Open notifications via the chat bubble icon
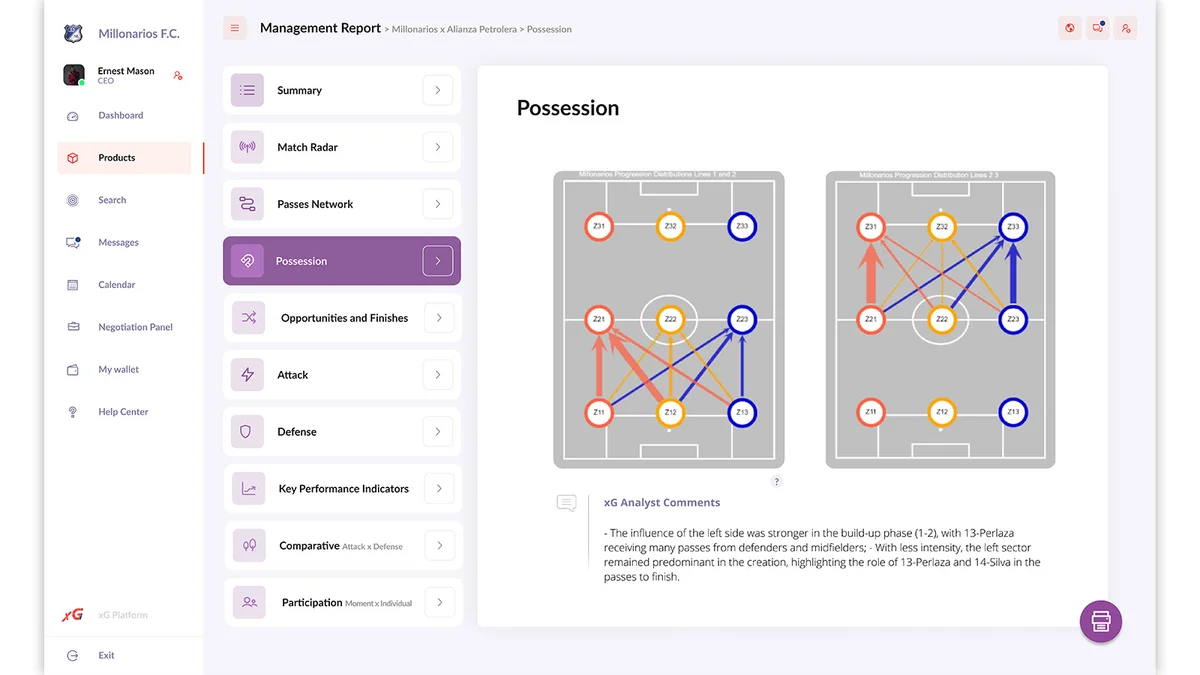 (x=1097, y=28)
